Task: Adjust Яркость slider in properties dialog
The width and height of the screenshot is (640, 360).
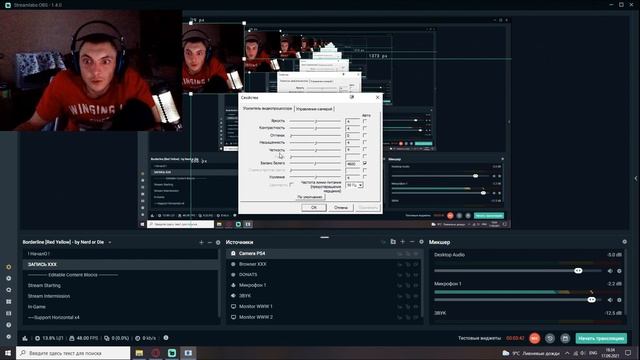Action: (x=315, y=121)
